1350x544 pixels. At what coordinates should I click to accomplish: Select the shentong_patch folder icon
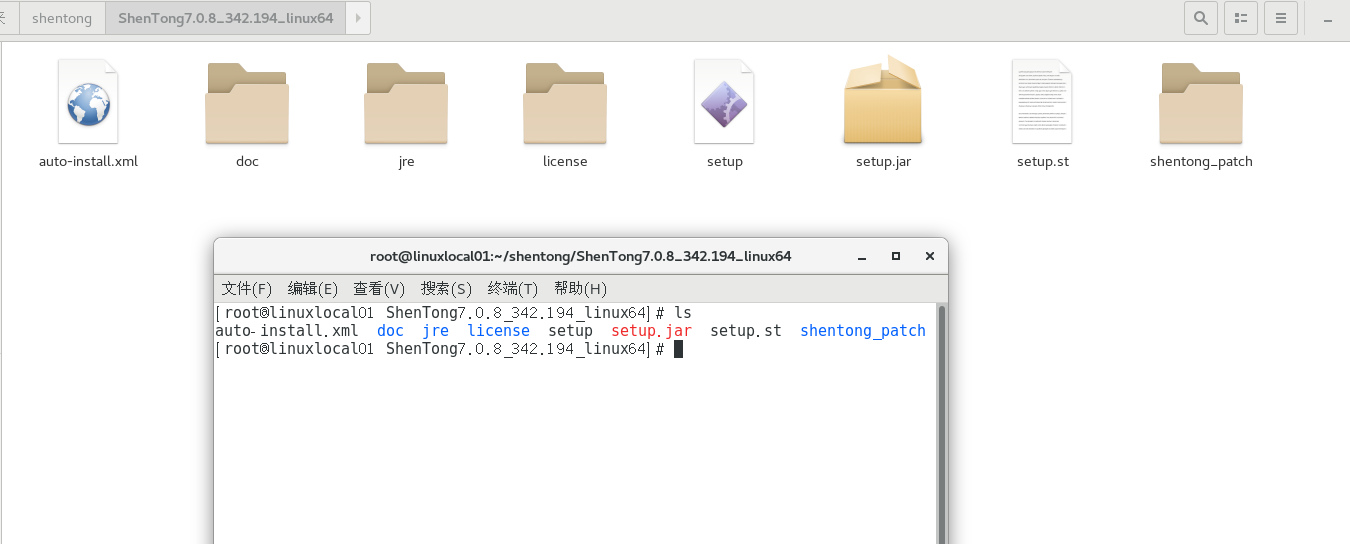1201,103
